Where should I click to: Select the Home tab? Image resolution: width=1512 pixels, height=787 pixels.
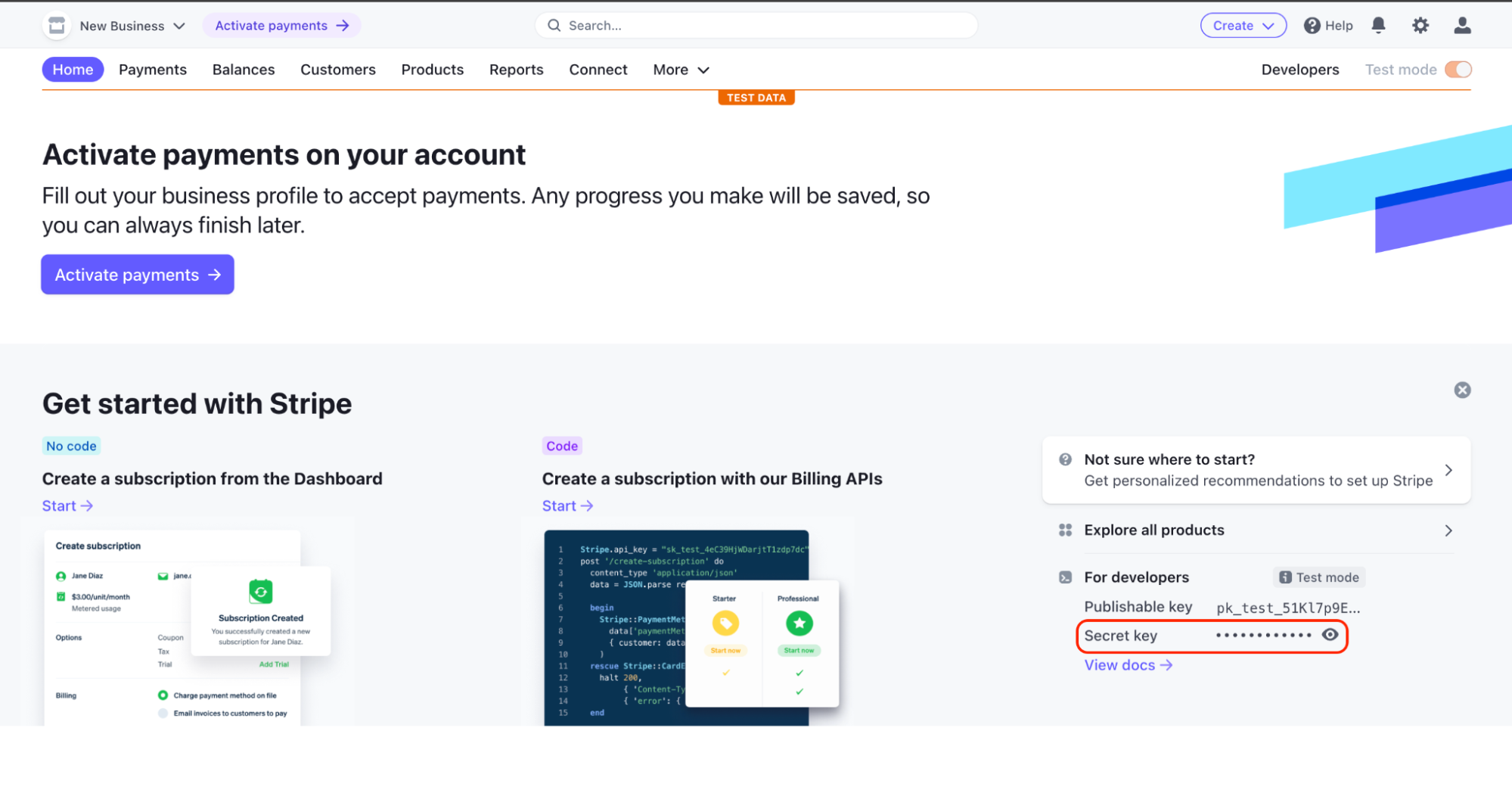(x=73, y=70)
